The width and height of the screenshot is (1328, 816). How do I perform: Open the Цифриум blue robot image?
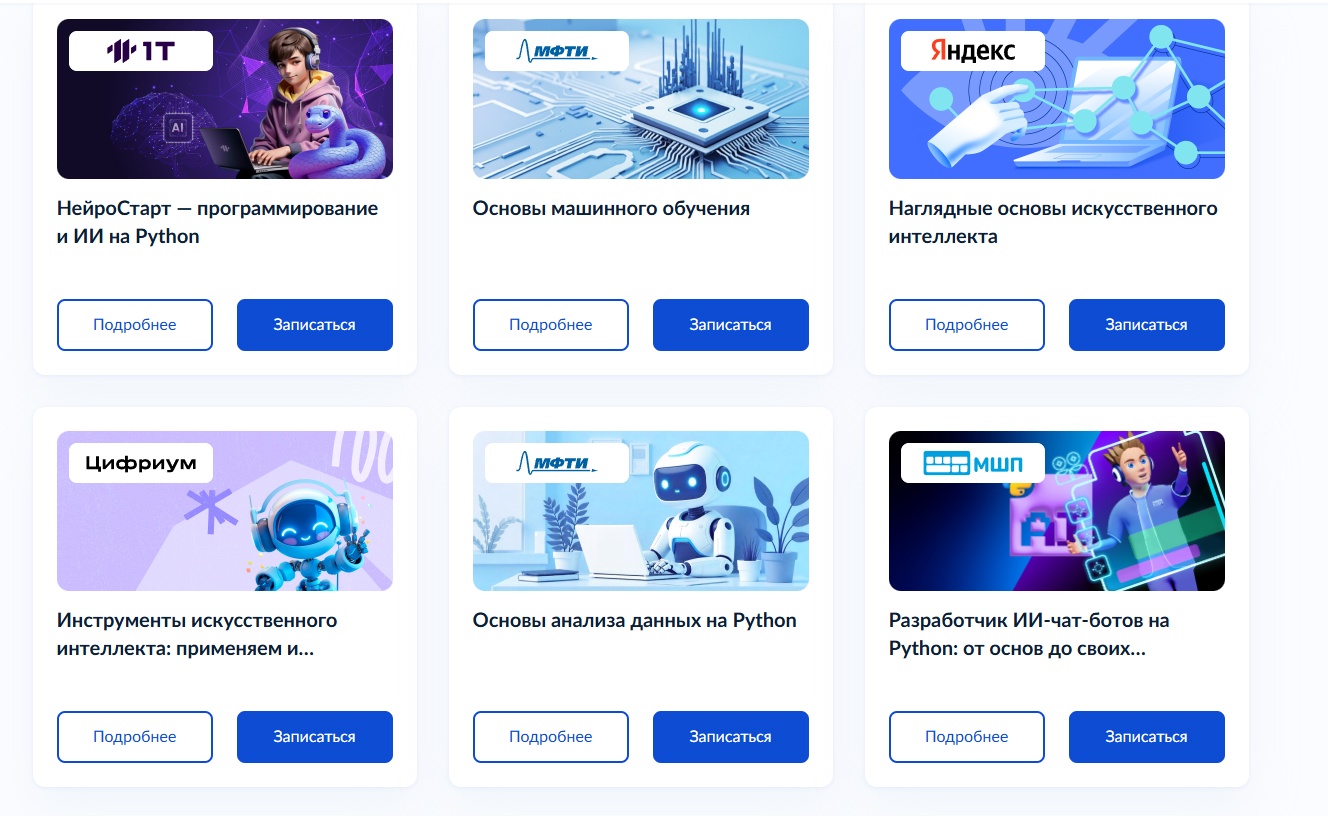225,511
